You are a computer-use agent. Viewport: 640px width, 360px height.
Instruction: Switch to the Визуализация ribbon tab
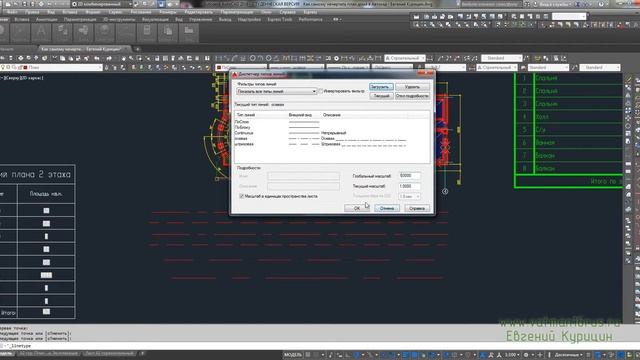(155, 19)
